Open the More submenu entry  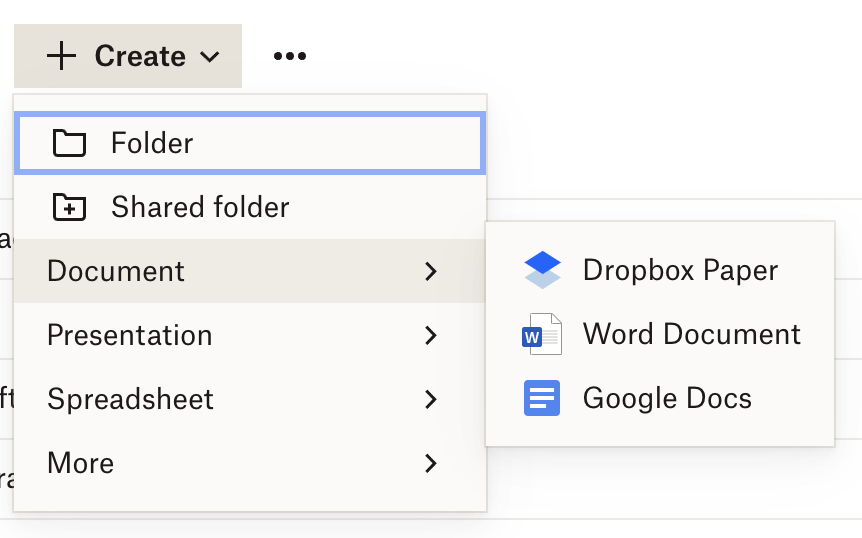[x=250, y=463]
